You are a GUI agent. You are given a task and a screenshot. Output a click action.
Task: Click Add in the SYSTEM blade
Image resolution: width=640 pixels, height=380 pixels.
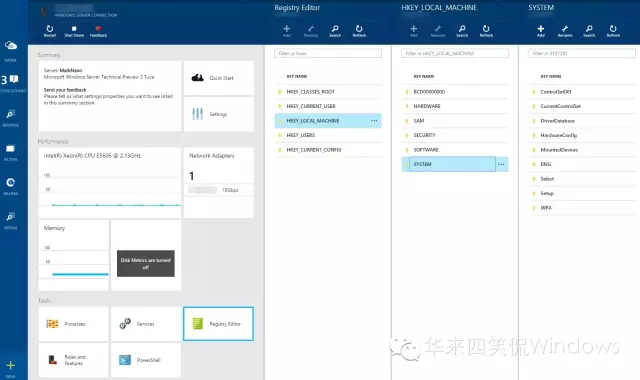tap(541, 31)
